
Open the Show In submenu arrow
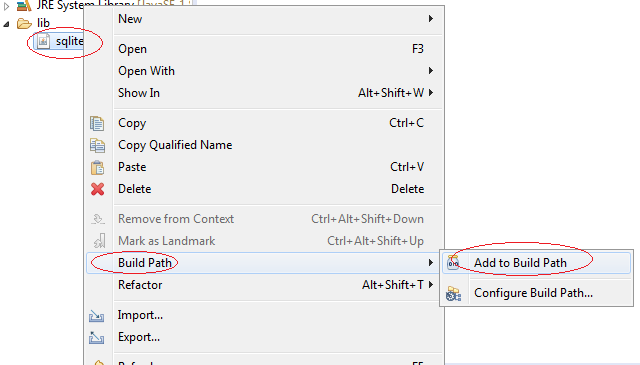431,93
